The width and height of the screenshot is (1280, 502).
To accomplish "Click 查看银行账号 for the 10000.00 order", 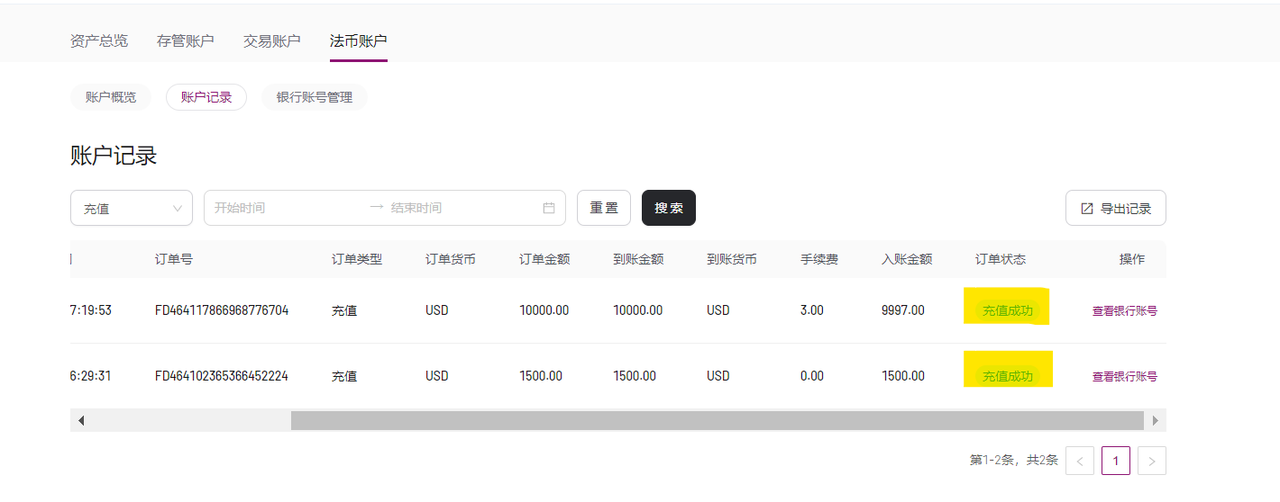I will (x=1125, y=311).
